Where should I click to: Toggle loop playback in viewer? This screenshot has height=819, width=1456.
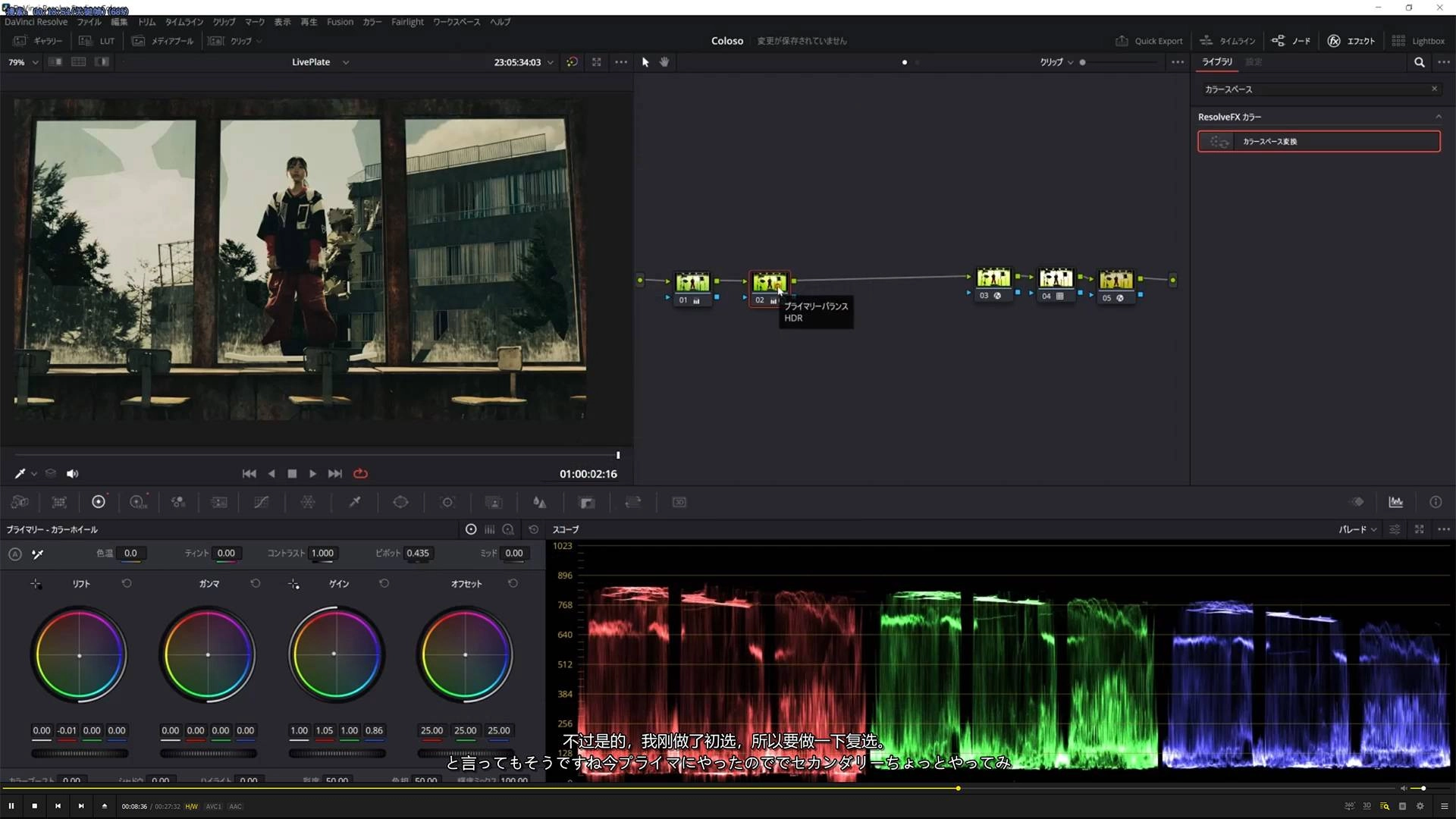pyautogui.click(x=360, y=473)
